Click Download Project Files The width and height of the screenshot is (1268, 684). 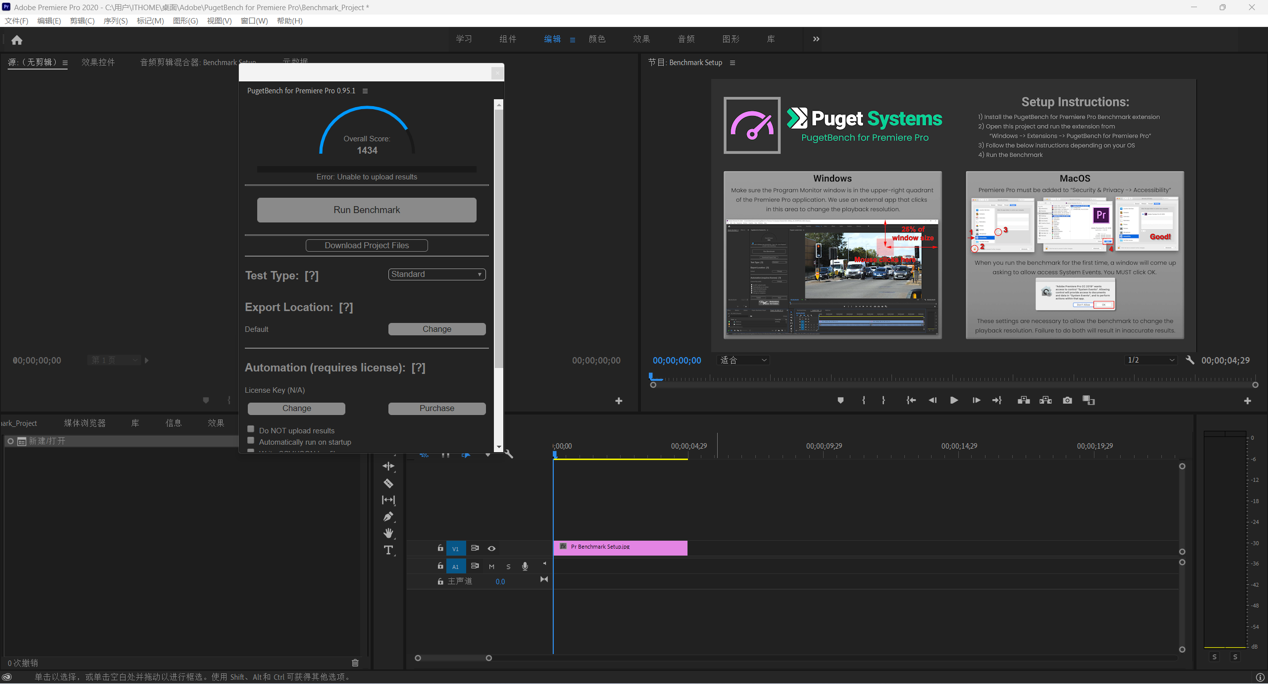(367, 245)
